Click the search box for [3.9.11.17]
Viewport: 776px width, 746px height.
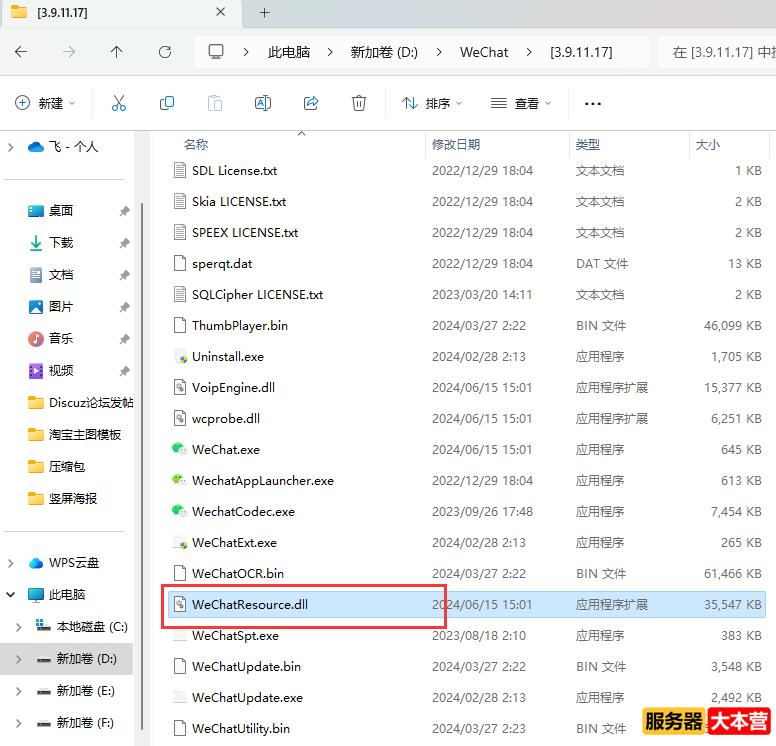pos(718,52)
